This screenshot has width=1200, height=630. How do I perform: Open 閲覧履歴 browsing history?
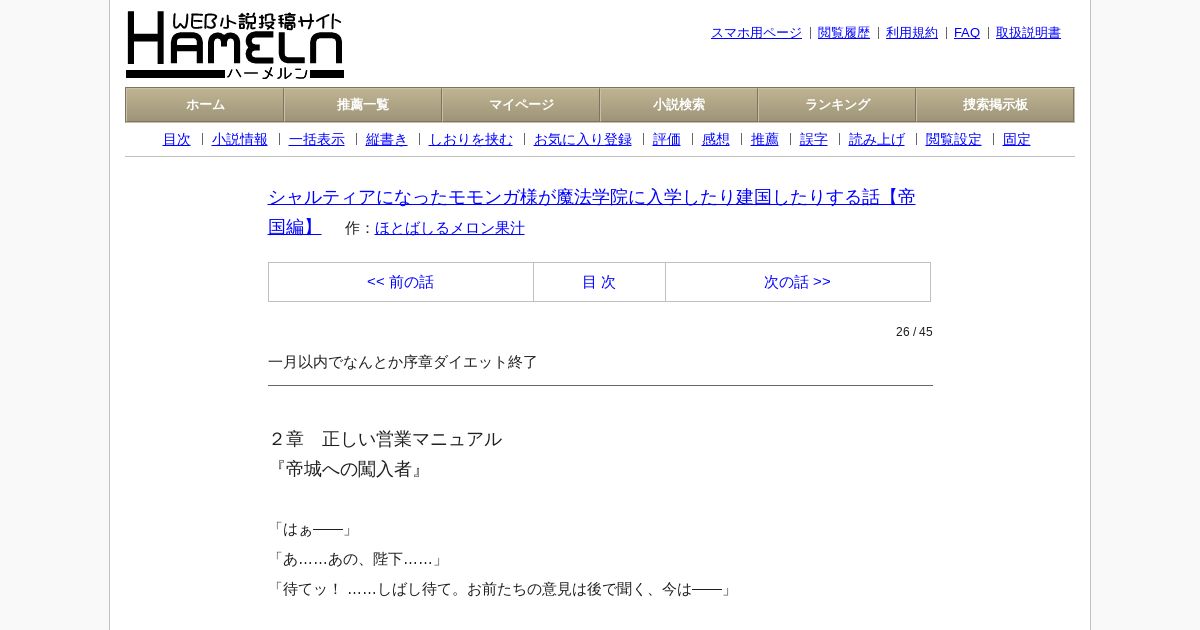coord(844,33)
